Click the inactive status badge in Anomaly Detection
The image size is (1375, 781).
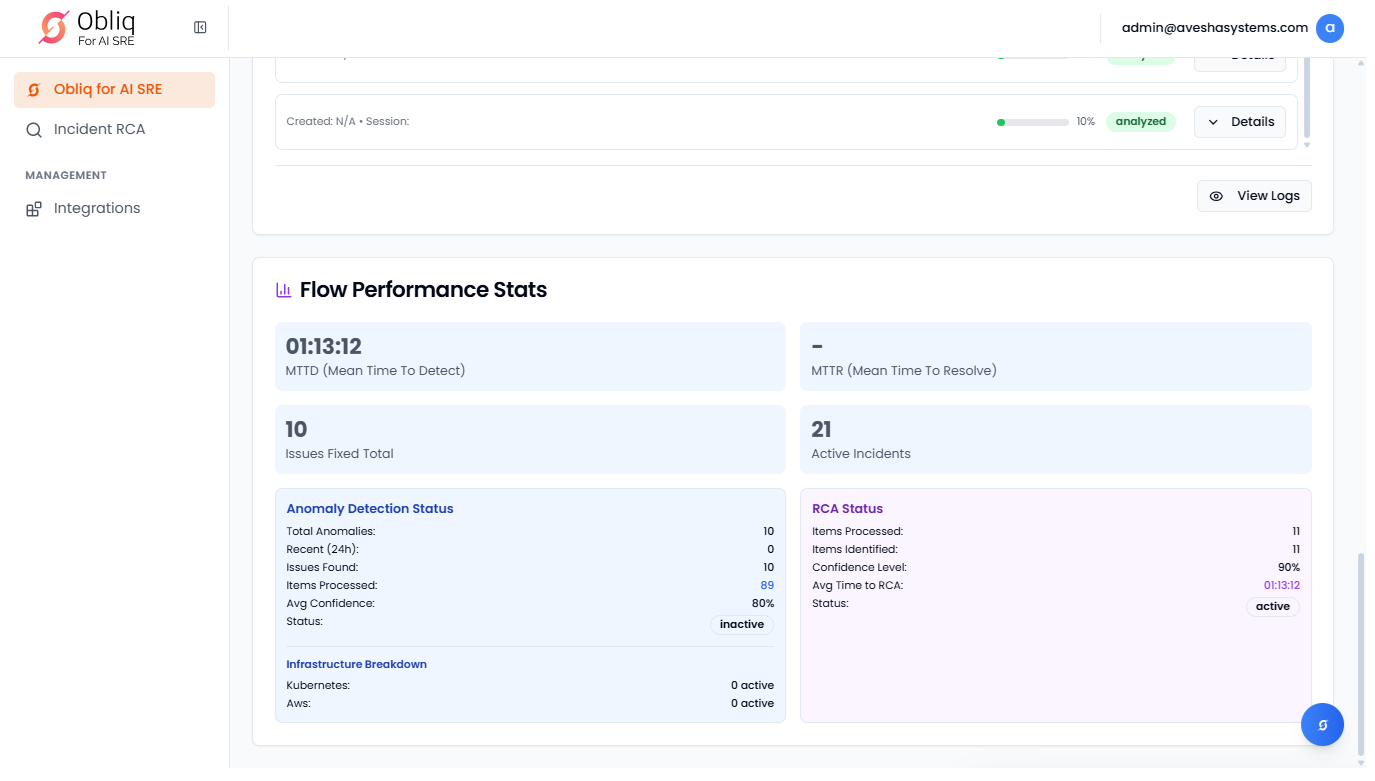click(741, 625)
